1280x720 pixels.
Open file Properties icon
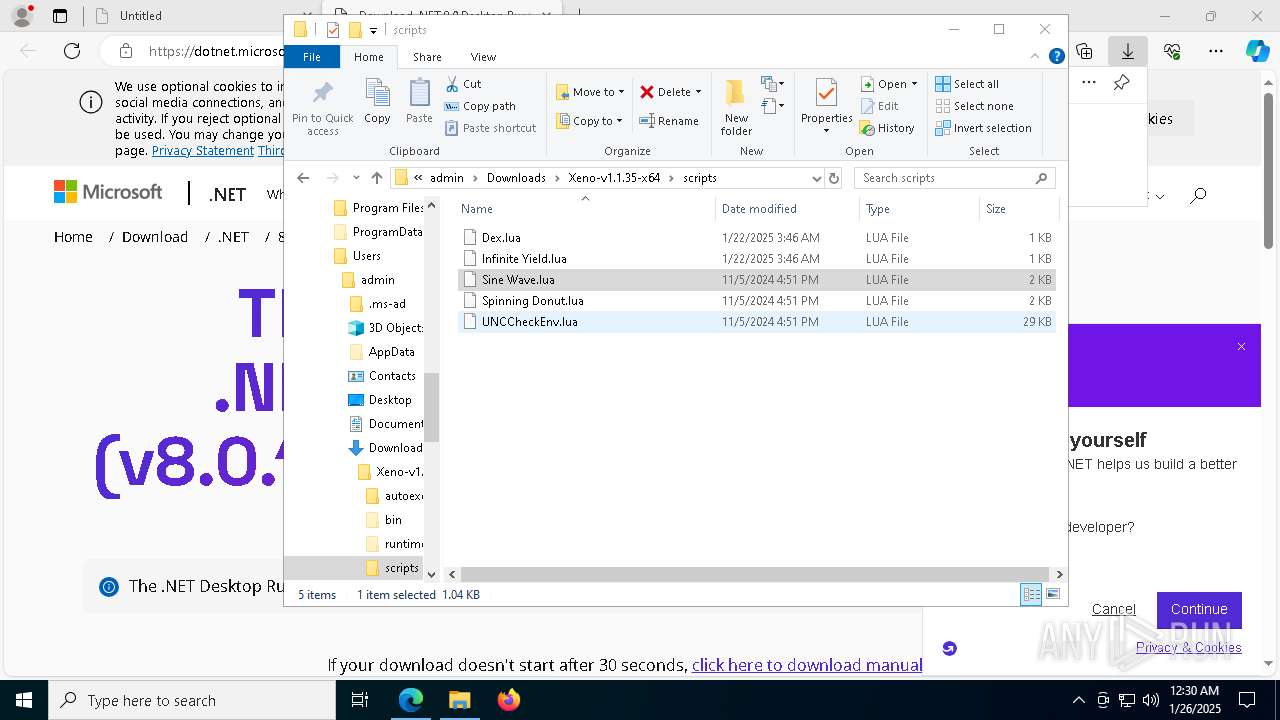click(x=826, y=94)
